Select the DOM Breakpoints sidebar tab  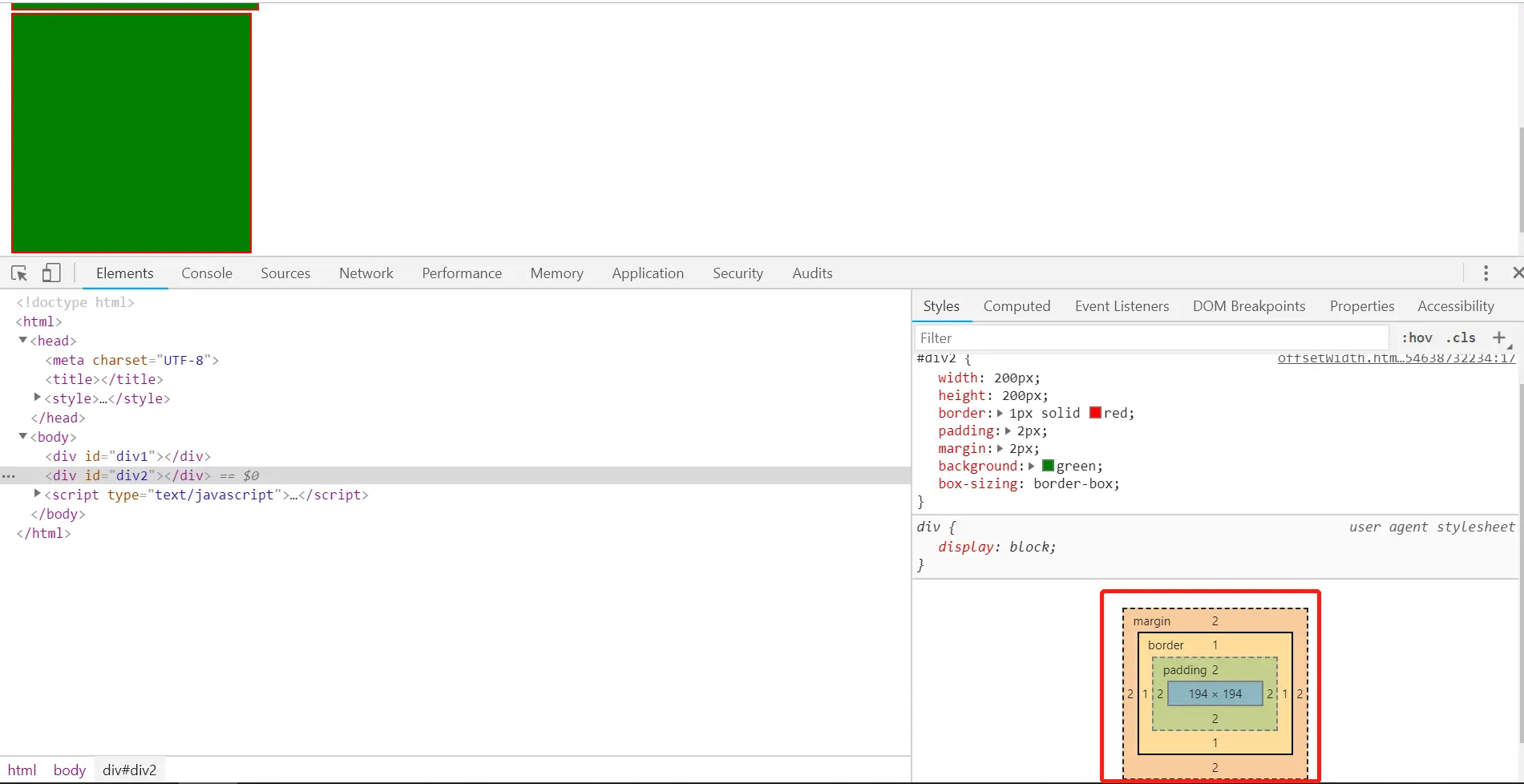[x=1249, y=306]
